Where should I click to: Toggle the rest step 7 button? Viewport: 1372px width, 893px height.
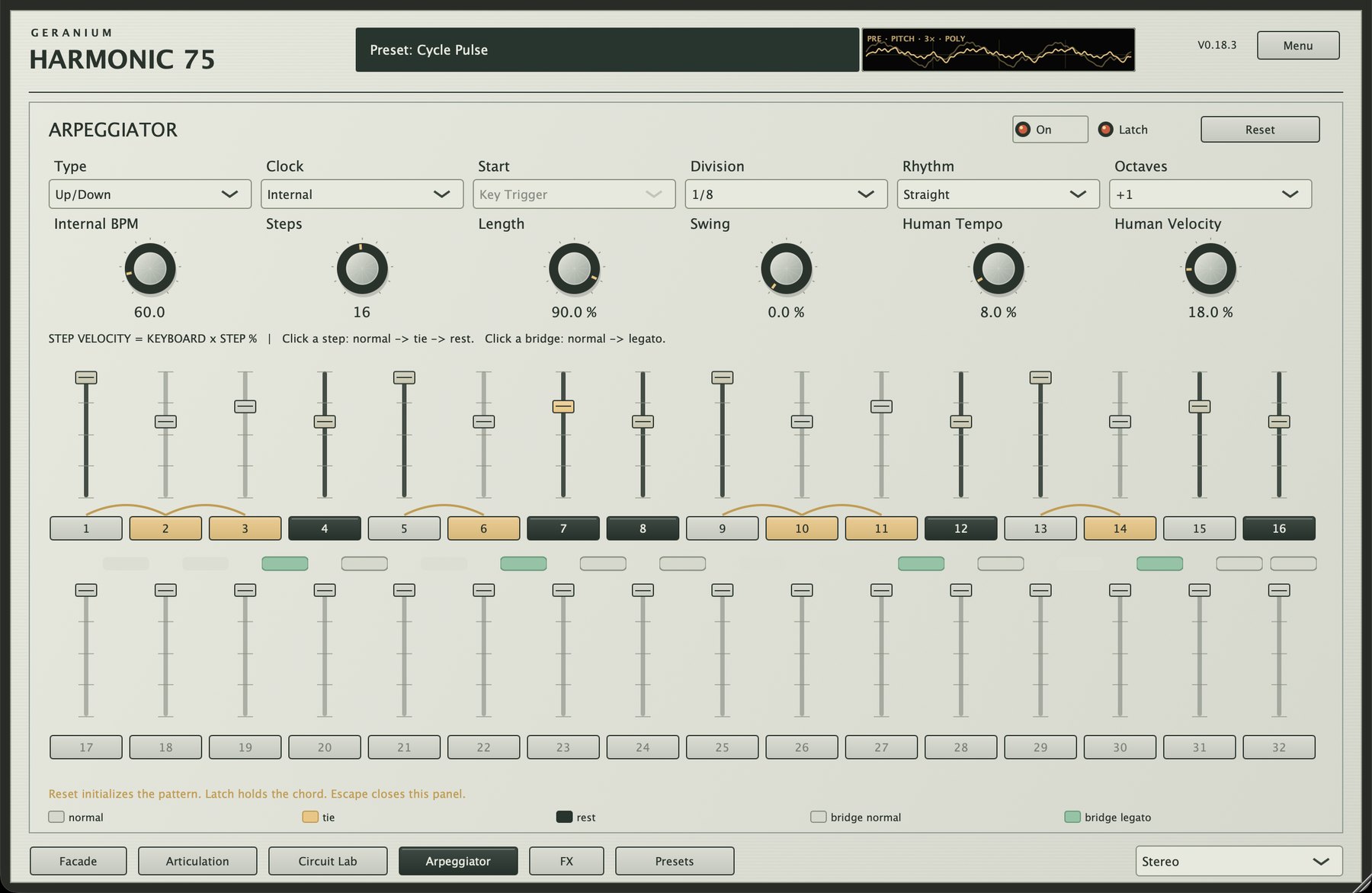coord(563,528)
